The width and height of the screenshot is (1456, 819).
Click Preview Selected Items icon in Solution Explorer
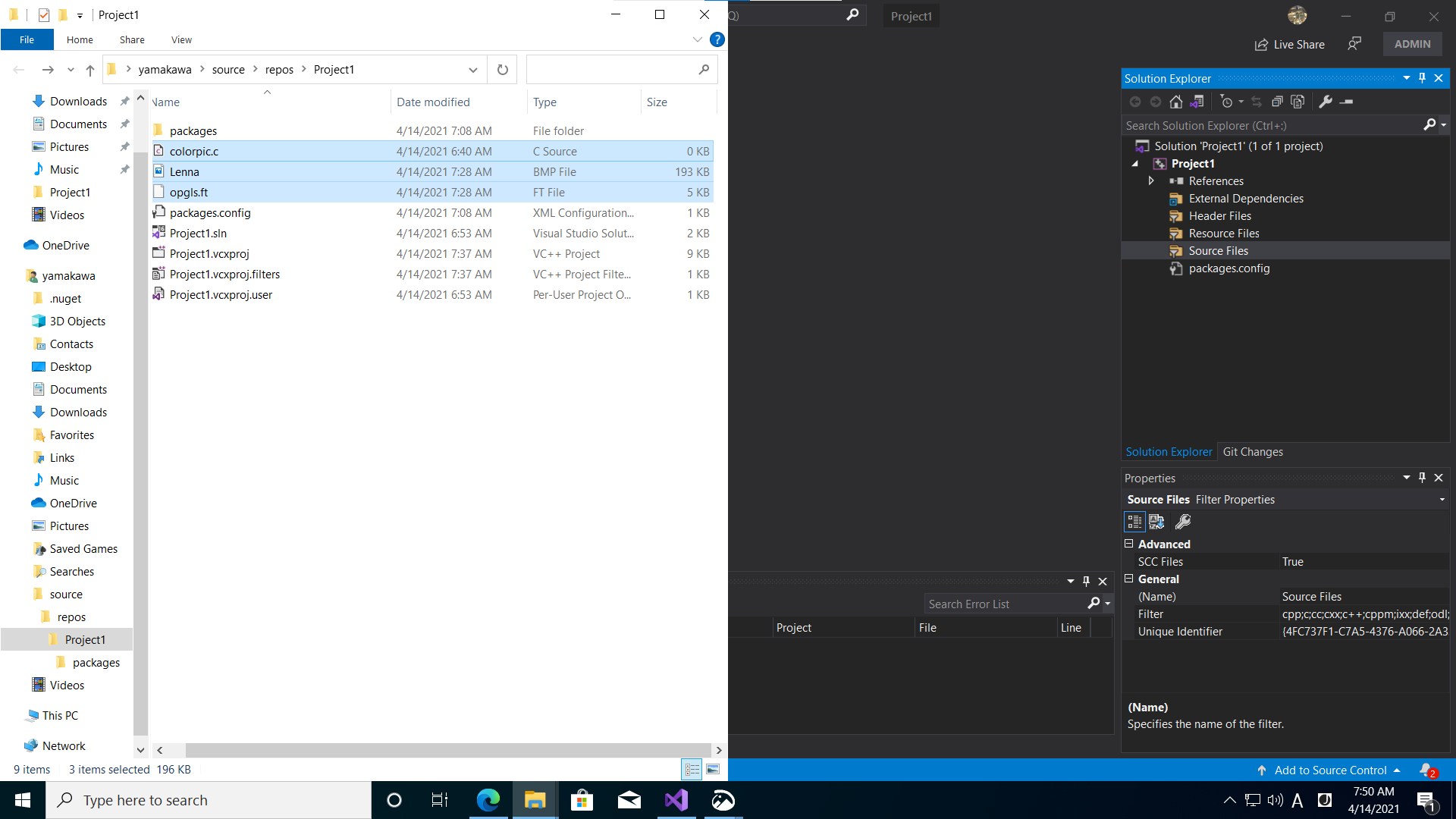click(x=1347, y=102)
